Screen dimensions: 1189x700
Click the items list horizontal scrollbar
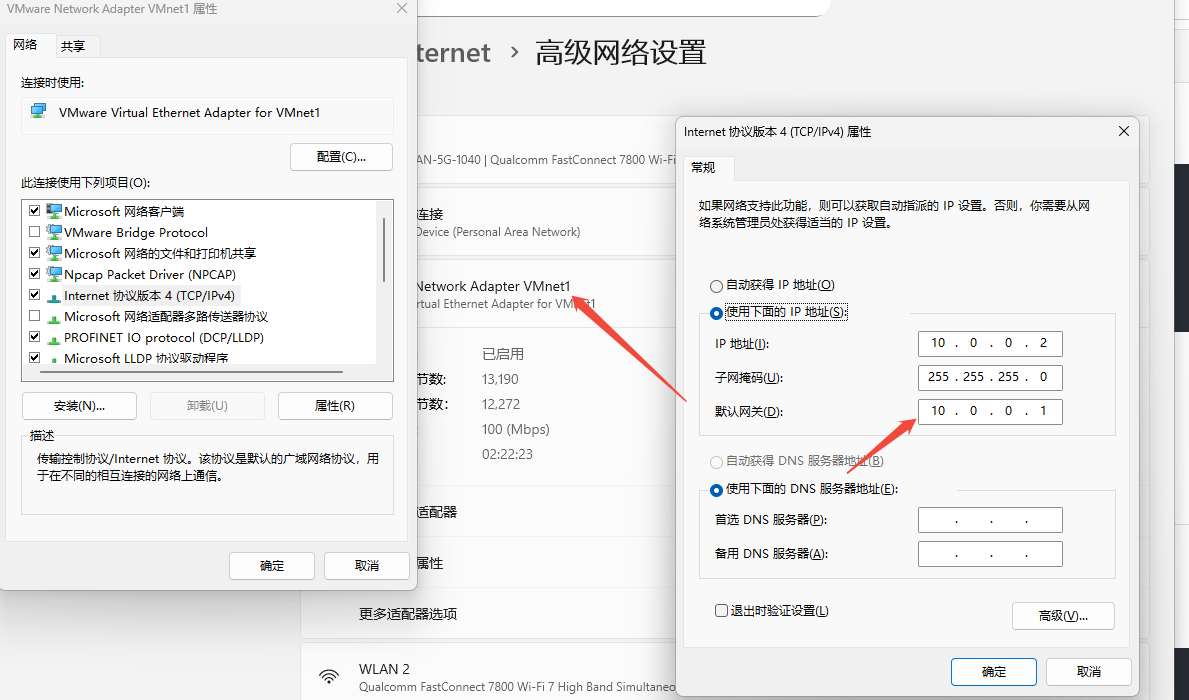[x=191, y=372]
